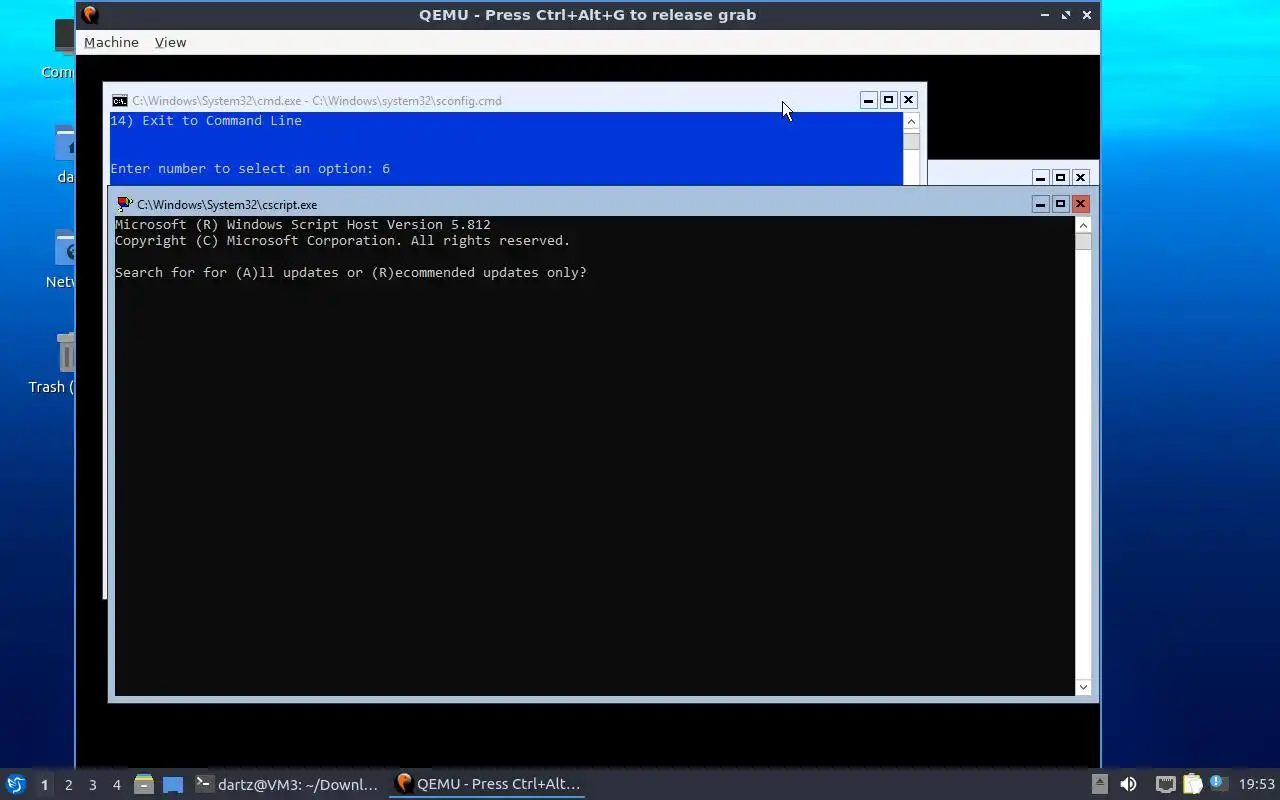This screenshot has height=800, width=1280.
Task: Switch to workspace 4
Action: [116, 785]
